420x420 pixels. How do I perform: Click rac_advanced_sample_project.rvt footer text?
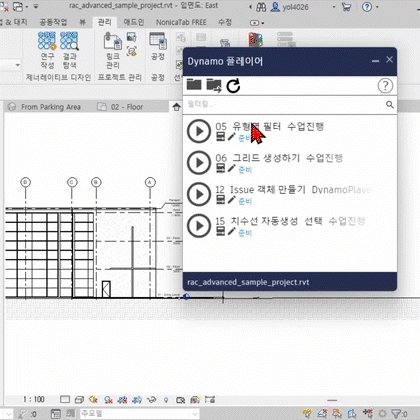coord(248,282)
